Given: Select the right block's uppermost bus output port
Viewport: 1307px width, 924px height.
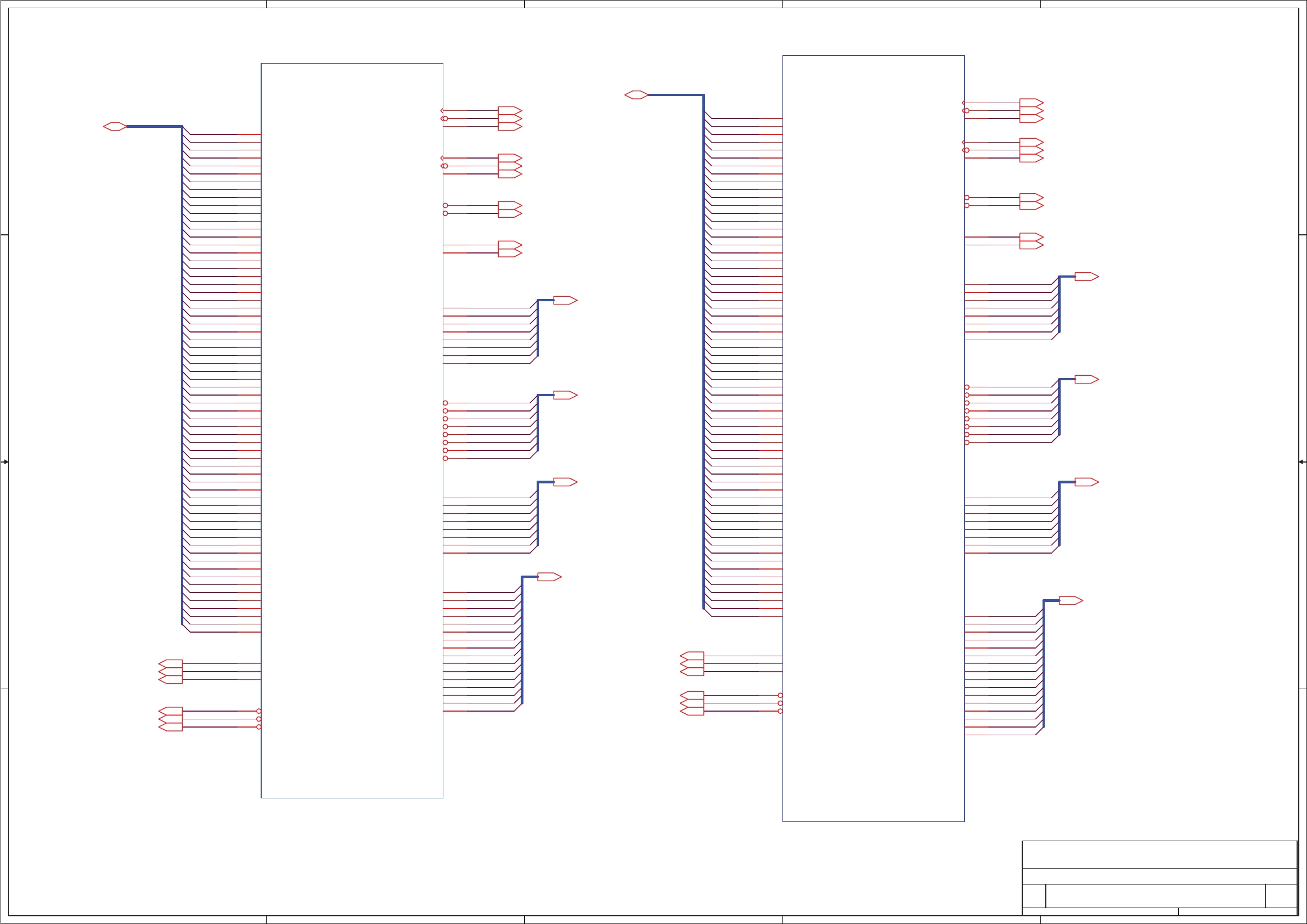Looking at the screenshot, I should pyautogui.click(x=1086, y=277).
